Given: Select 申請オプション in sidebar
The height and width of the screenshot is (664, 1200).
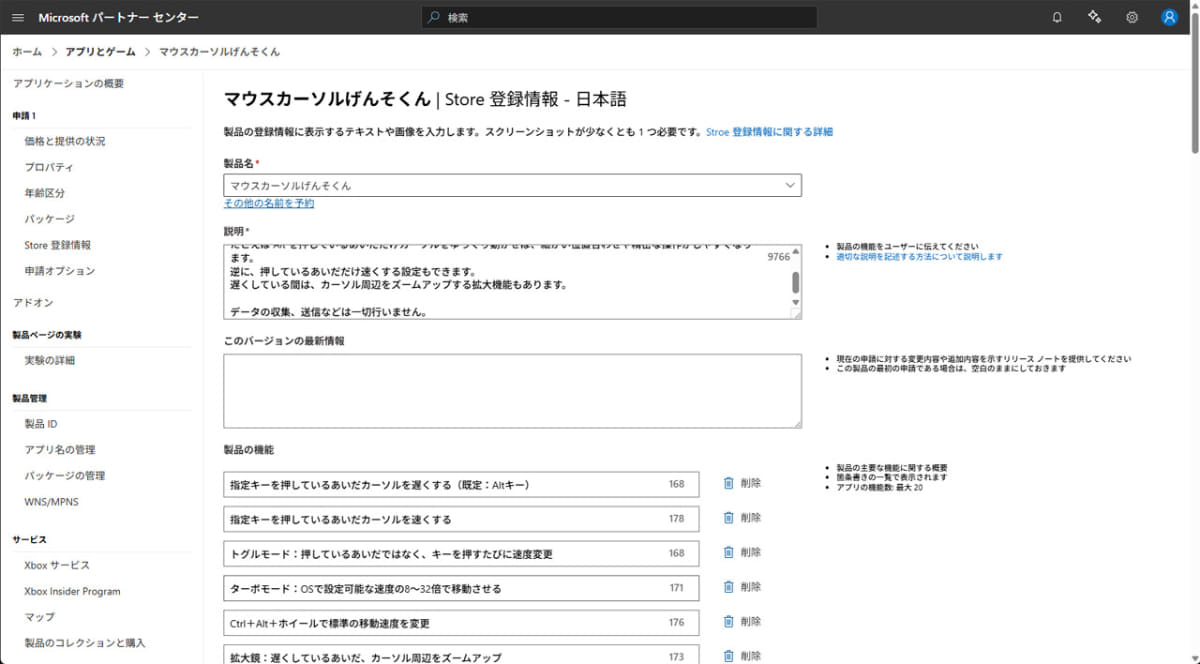Looking at the screenshot, I should point(60,271).
